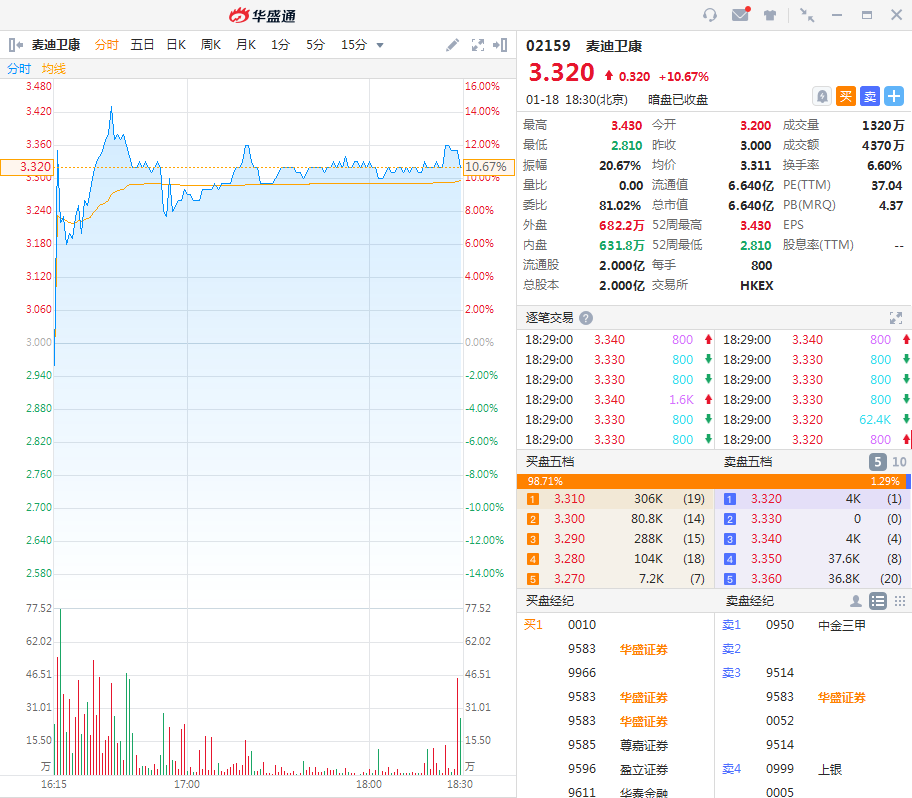Click the shrink window arrows icon
This screenshot has height=798, width=912.
tap(807, 15)
